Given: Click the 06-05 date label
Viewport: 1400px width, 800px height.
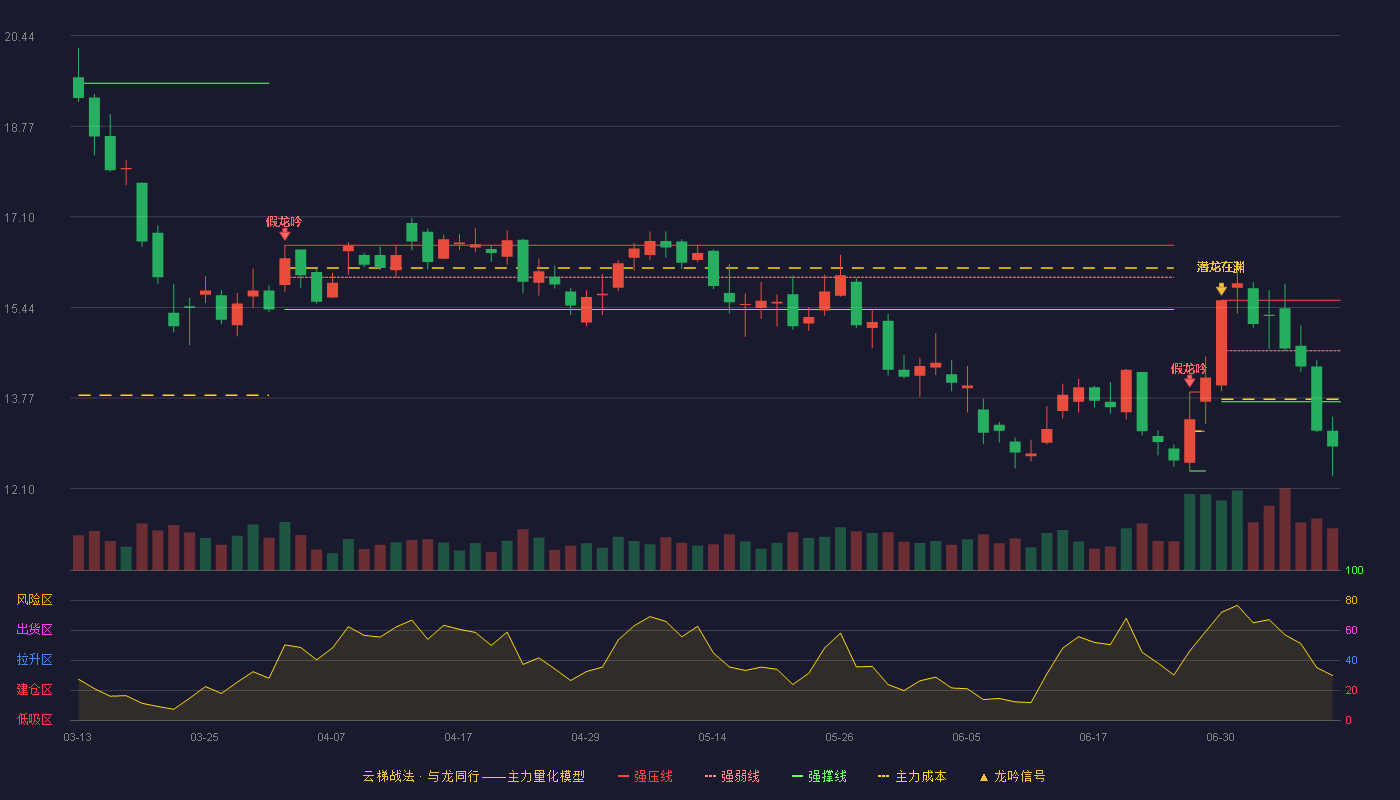Looking at the screenshot, I should coord(966,737).
